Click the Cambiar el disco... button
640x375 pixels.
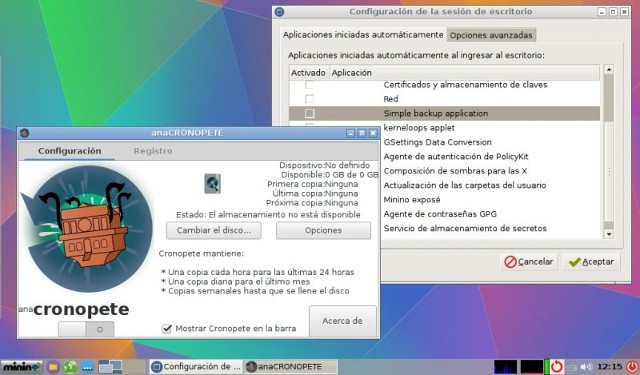[213, 231]
